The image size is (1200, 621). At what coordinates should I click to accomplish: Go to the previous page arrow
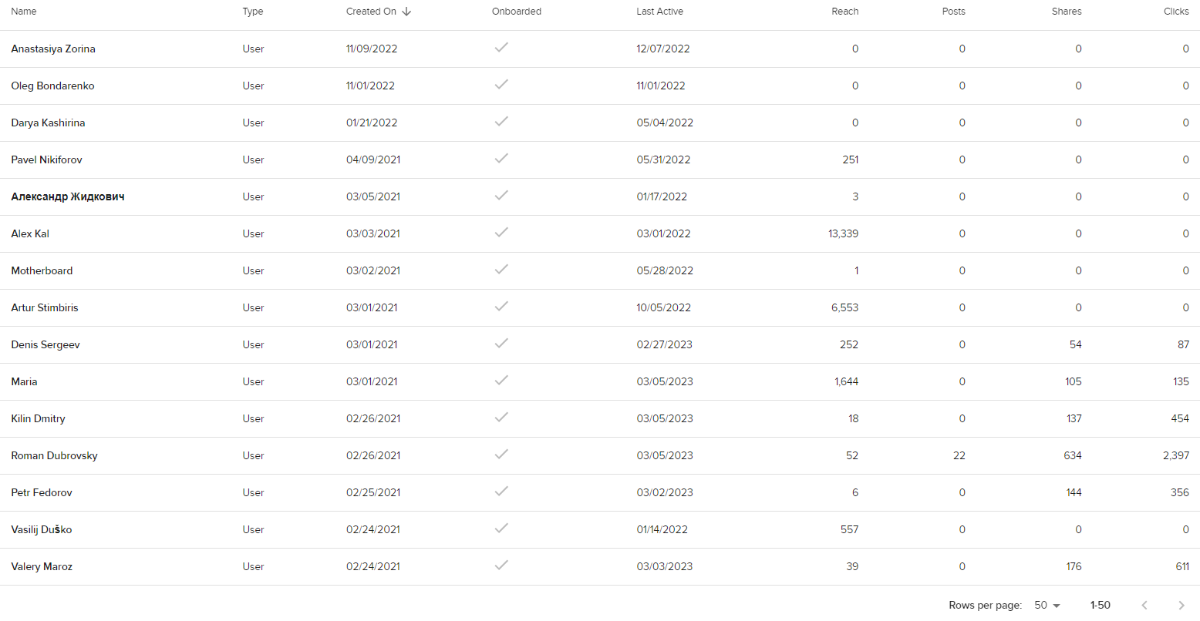click(x=1145, y=605)
